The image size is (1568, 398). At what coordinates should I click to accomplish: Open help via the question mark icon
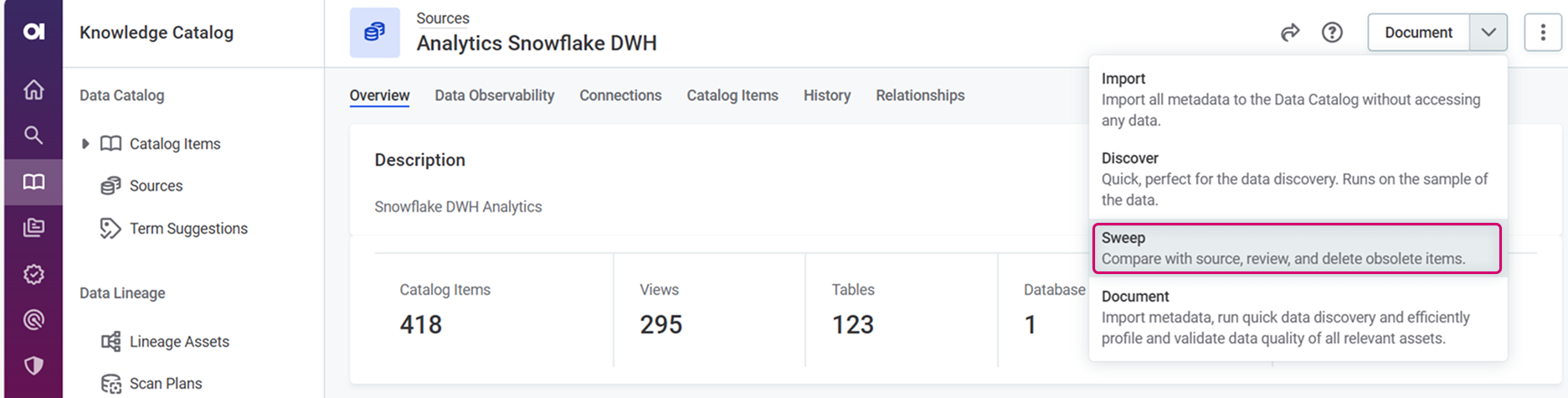pyautogui.click(x=1332, y=33)
